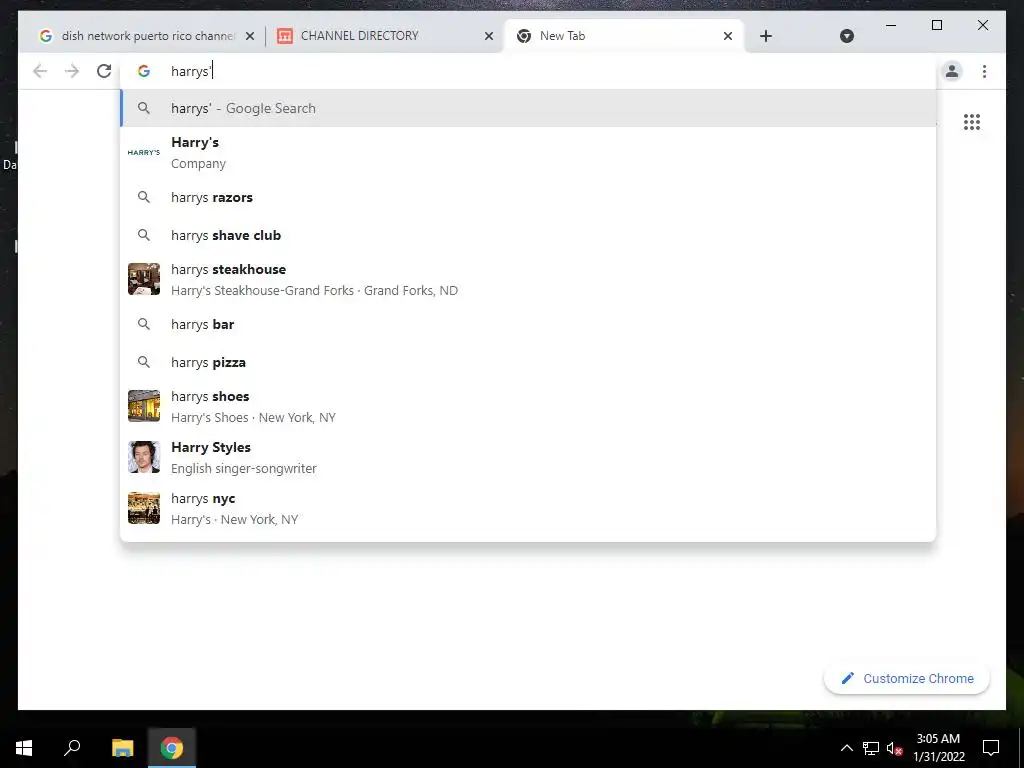1024x768 pixels.
Task: Click the muted volume tray icon
Action: point(895,748)
